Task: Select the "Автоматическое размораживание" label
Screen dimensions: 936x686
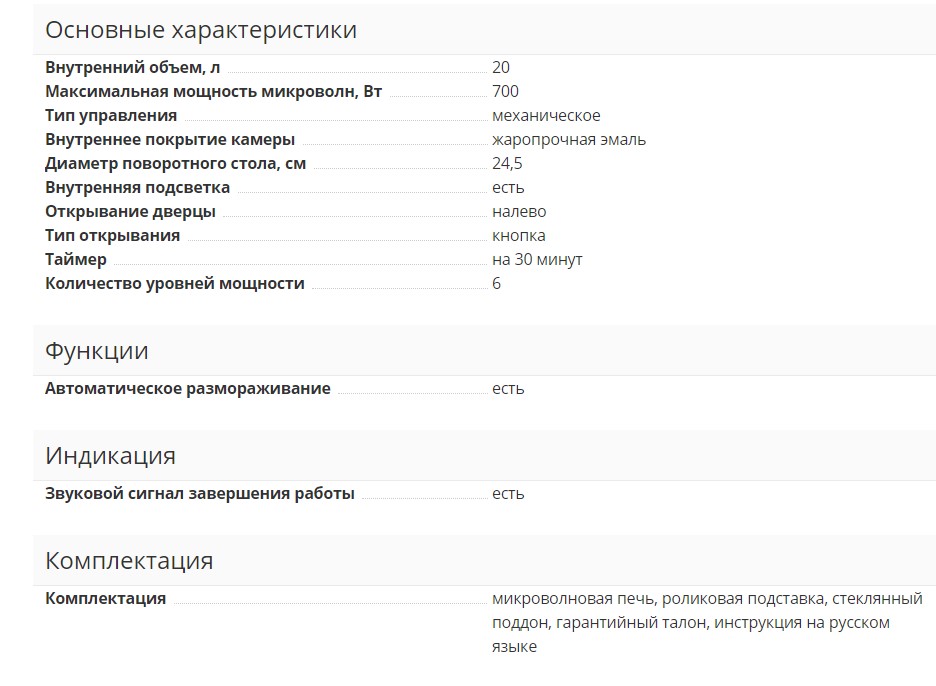Action: coord(187,389)
